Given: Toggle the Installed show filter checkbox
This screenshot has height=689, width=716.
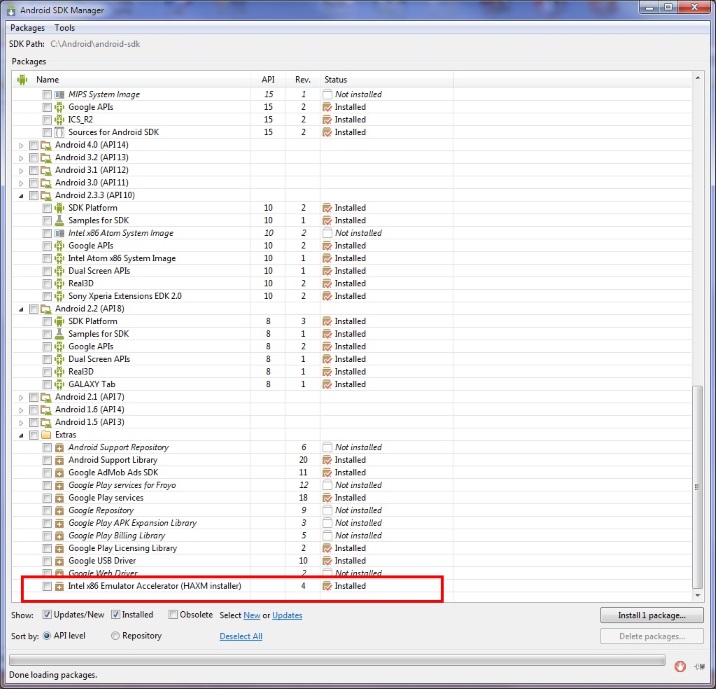Looking at the screenshot, I should point(116,615).
